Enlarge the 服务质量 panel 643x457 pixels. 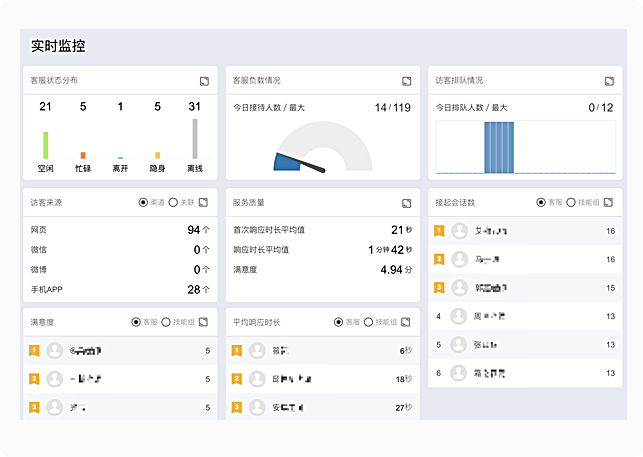406,202
